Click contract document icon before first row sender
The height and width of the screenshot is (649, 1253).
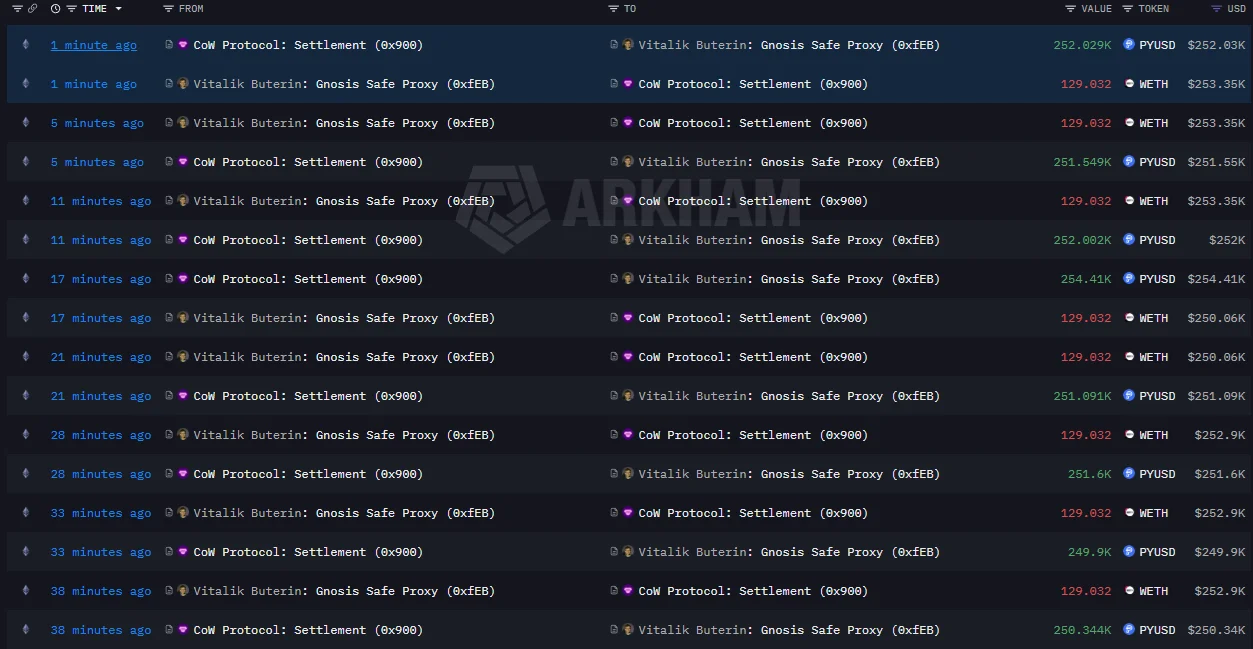coord(169,45)
